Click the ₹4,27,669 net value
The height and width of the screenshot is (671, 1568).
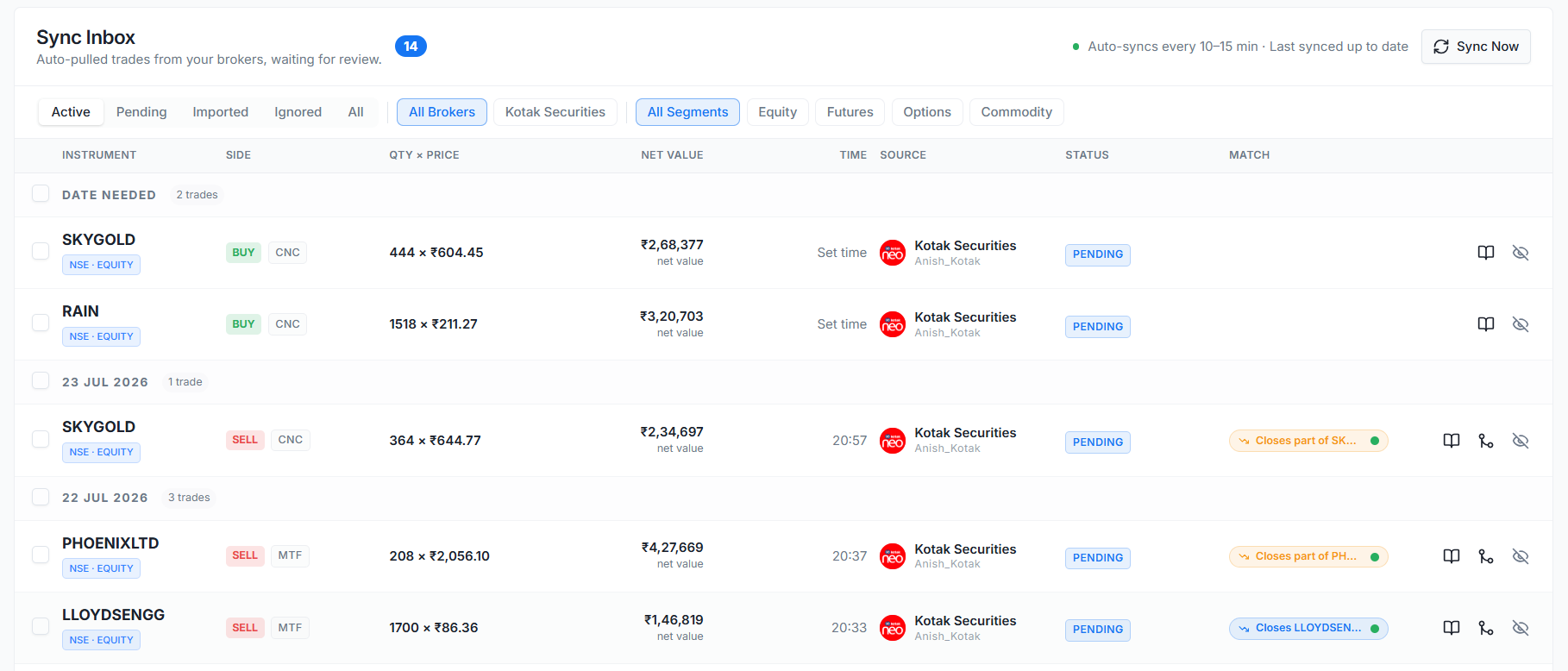672,548
